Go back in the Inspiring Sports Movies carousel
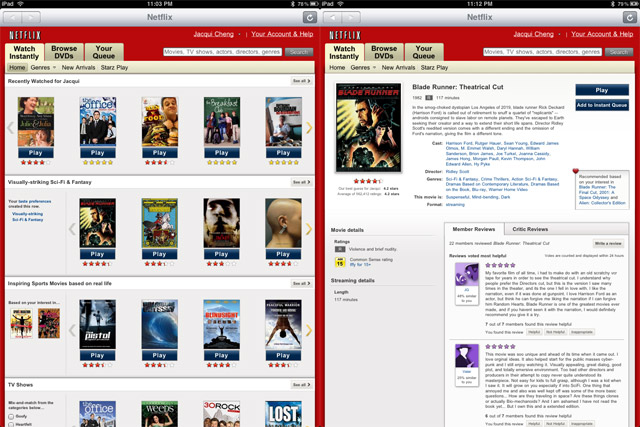The height and width of the screenshot is (427, 640). click(72, 330)
